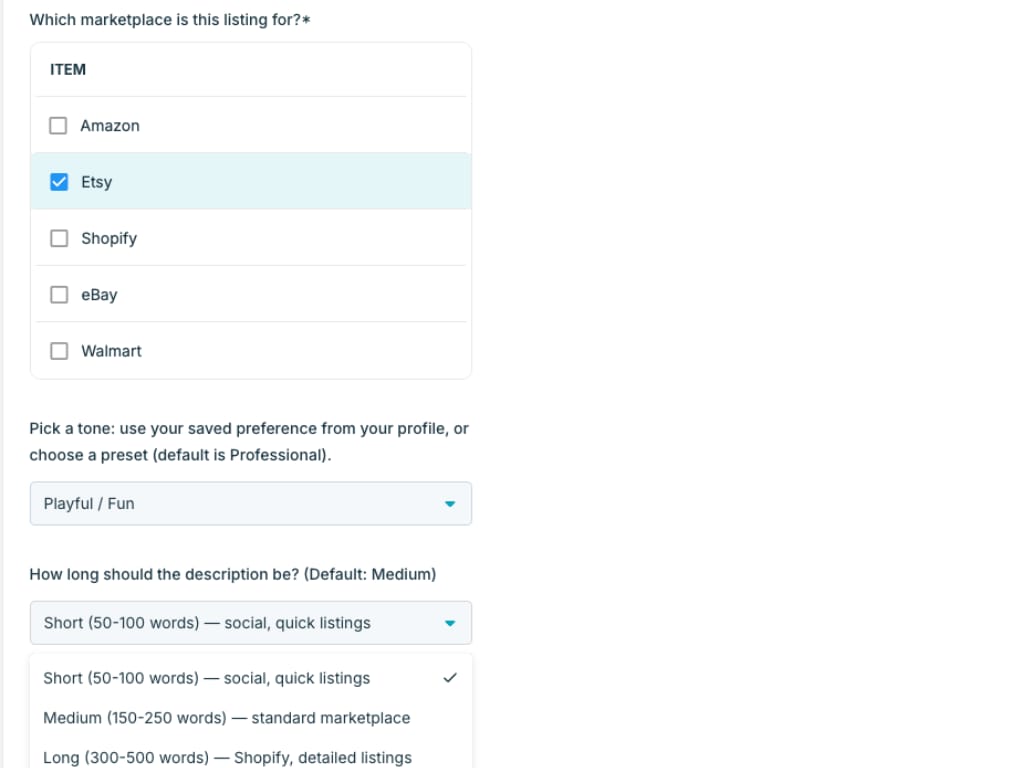Click the description length caret icon

click(450, 623)
